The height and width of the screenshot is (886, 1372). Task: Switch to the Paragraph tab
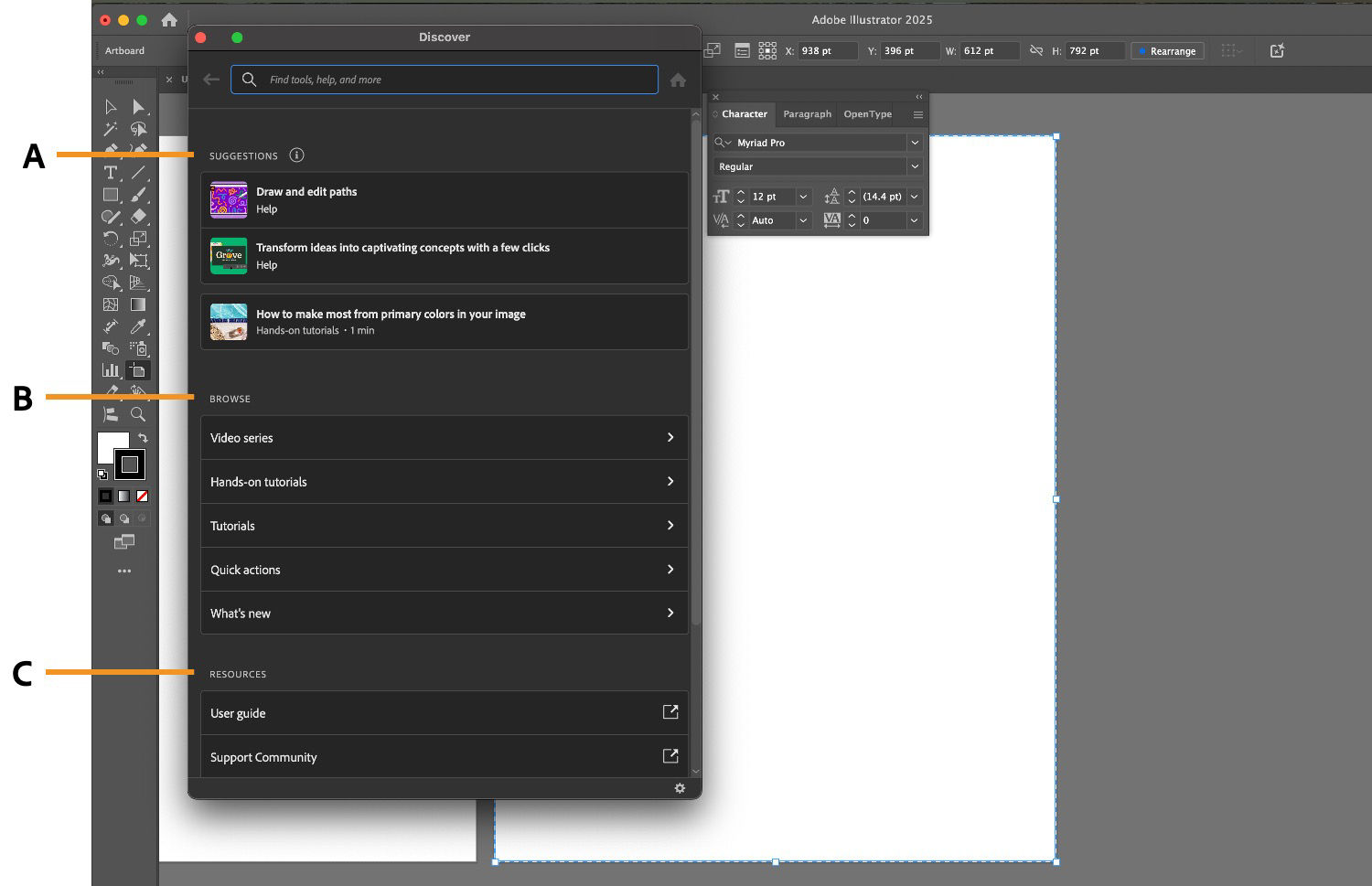point(808,114)
